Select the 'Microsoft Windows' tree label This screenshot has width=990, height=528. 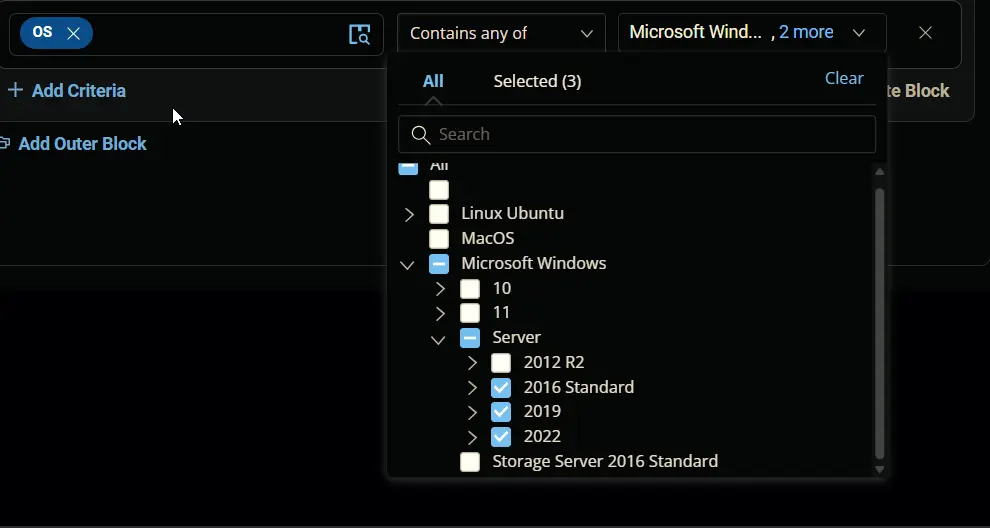(534, 263)
